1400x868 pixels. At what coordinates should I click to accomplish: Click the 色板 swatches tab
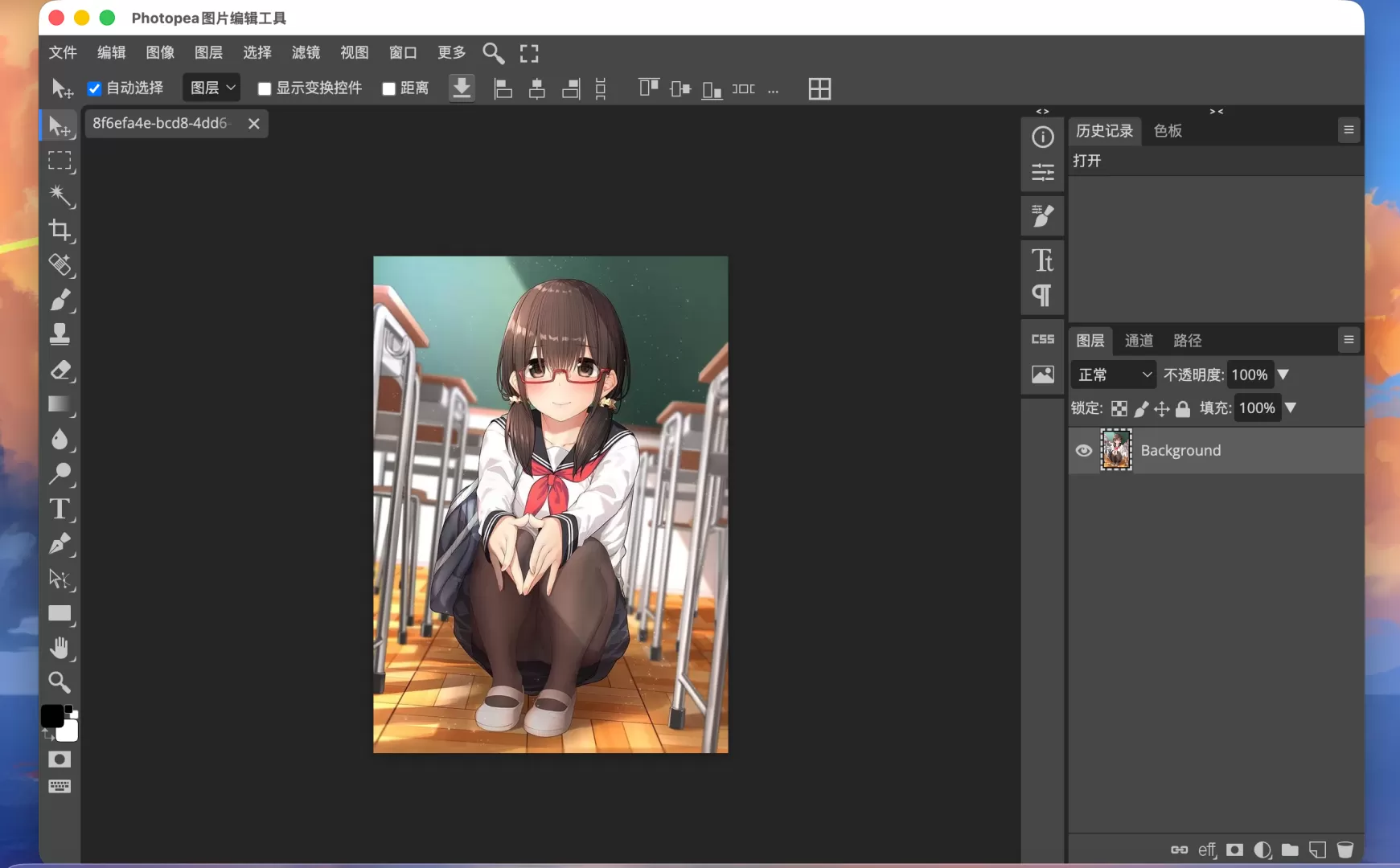point(1166,131)
